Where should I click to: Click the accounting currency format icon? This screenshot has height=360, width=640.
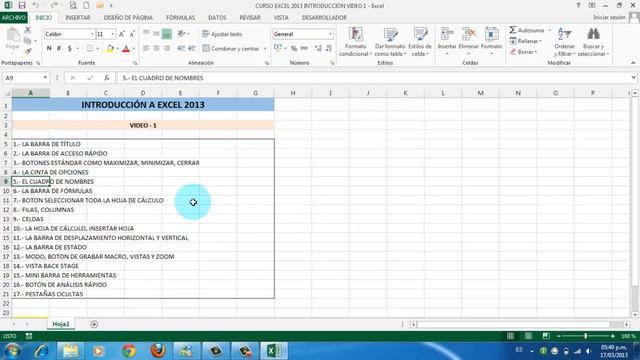click(x=278, y=49)
